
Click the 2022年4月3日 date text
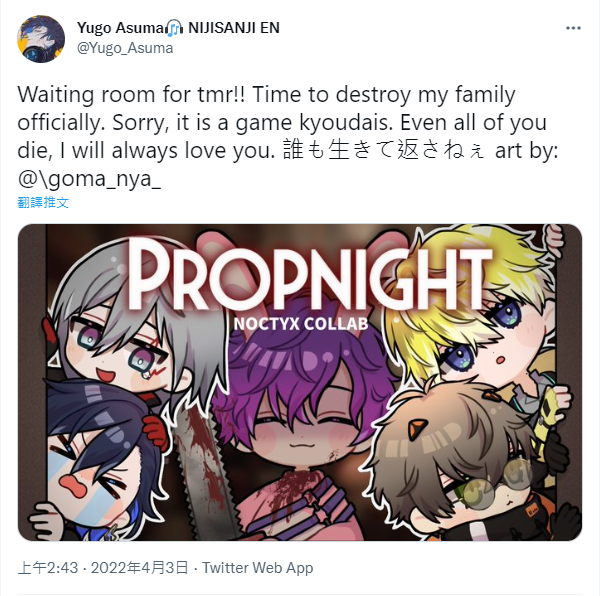[x=140, y=568]
